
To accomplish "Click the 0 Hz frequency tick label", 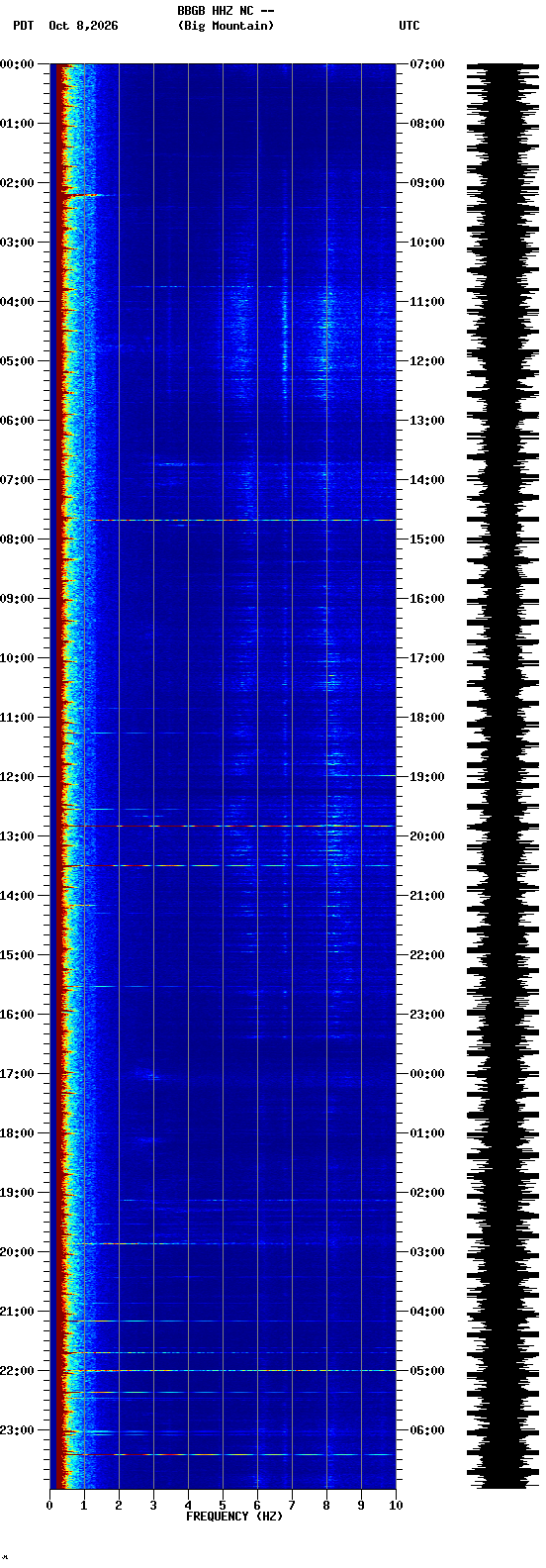I will click(x=49, y=1506).
